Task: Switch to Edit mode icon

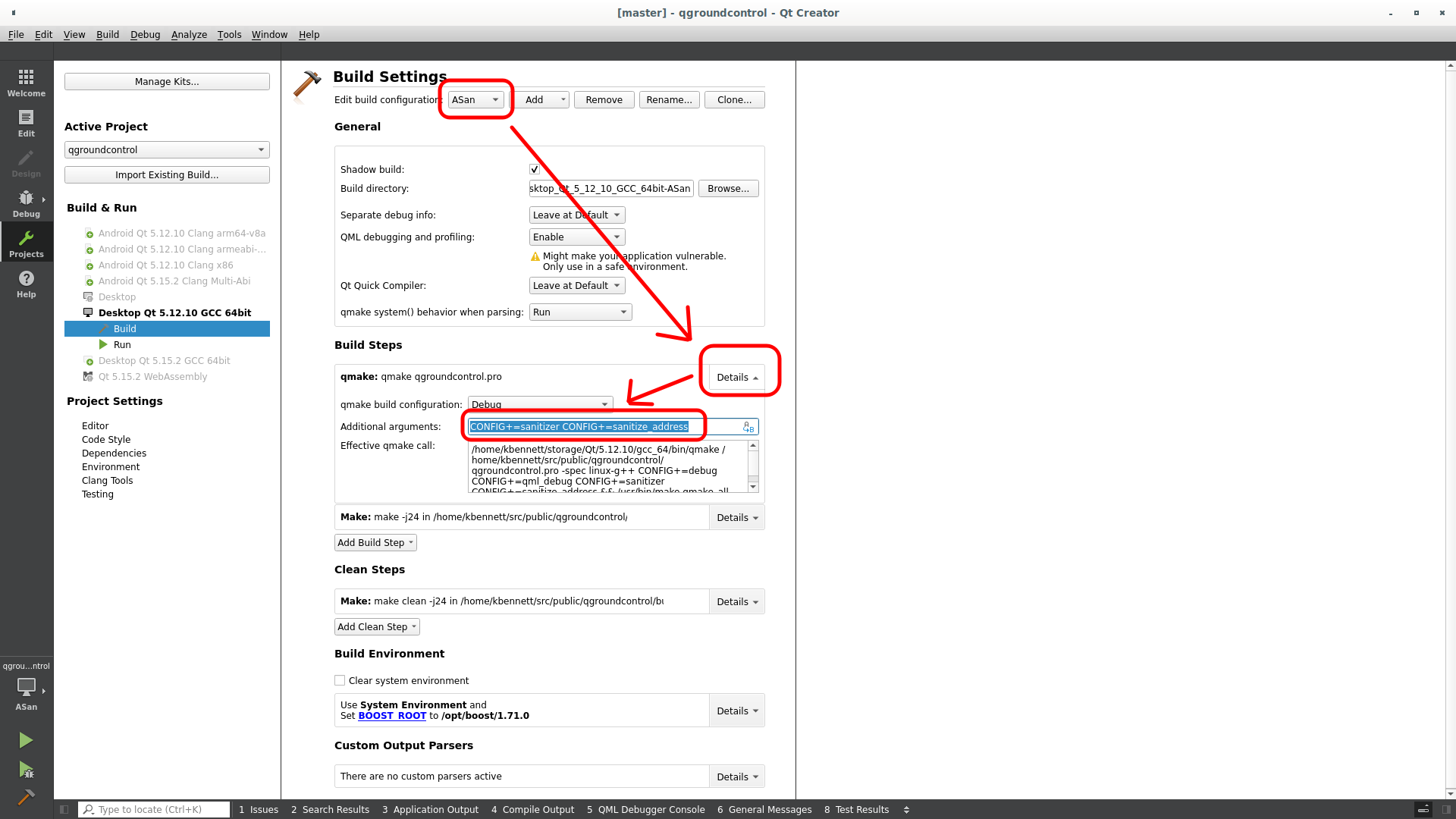Action: tap(27, 123)
